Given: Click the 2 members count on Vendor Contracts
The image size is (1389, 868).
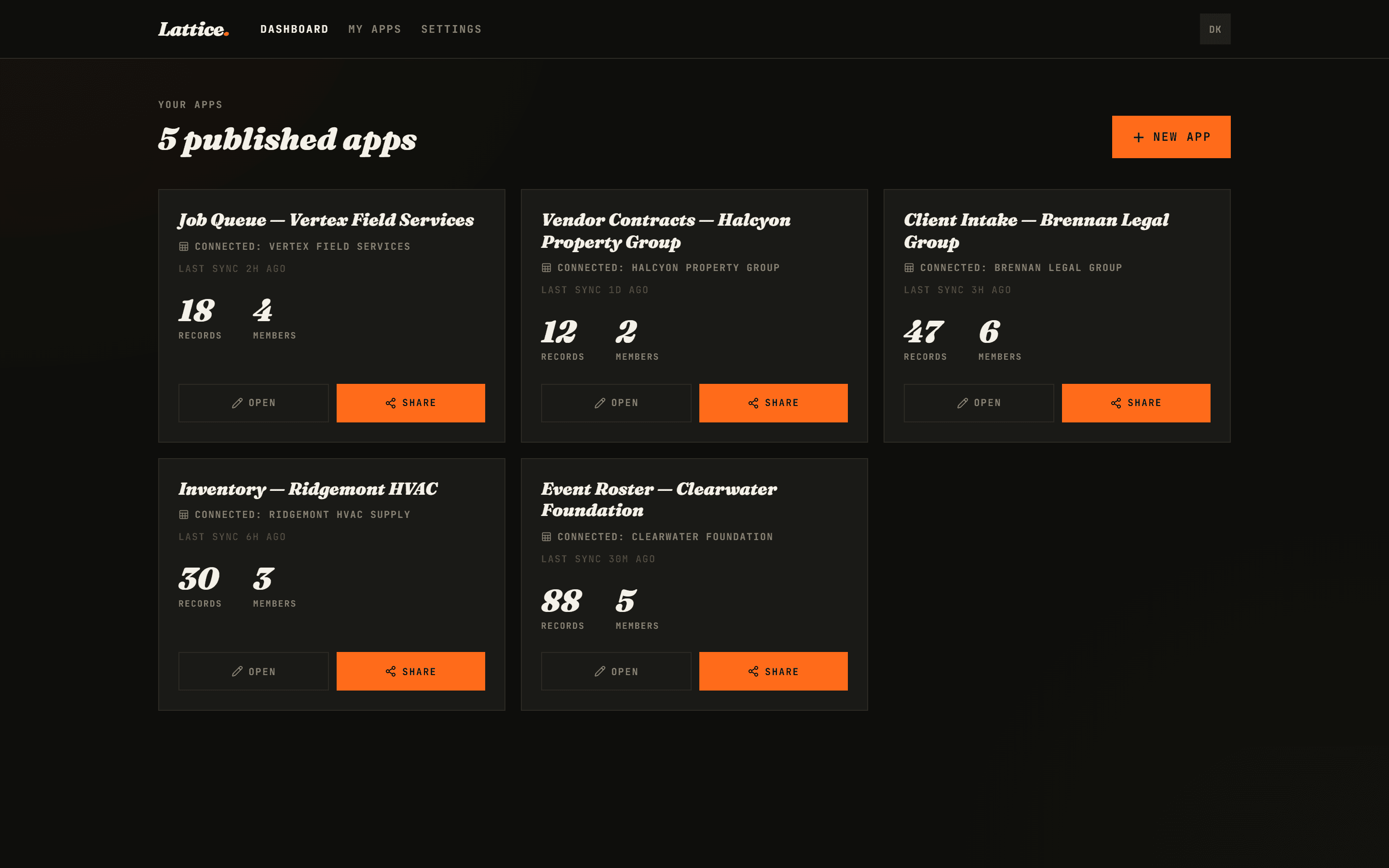Looking at the screenshot, I should 626,332.
